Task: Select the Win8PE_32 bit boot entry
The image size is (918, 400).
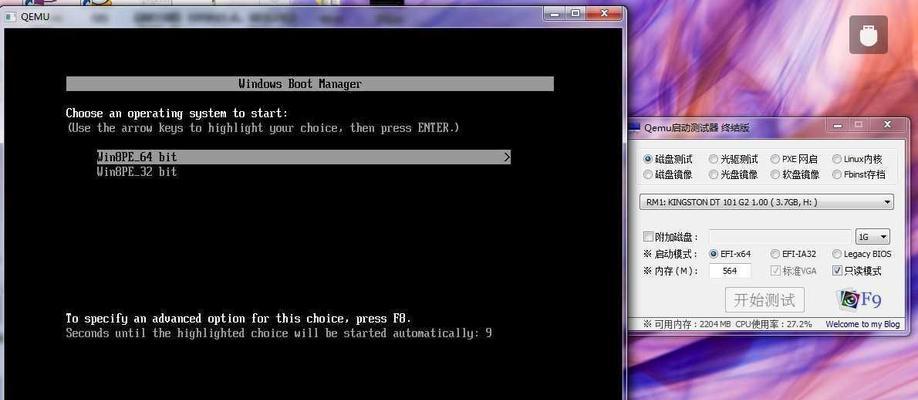Action: [x=136, y=172]
